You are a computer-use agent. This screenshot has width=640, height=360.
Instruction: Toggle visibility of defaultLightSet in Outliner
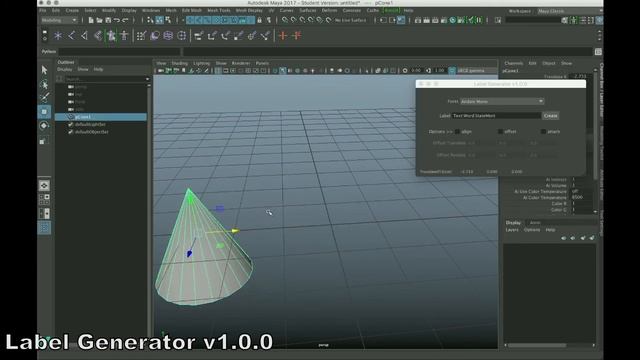pyautogui.click(x=71, y=124)
